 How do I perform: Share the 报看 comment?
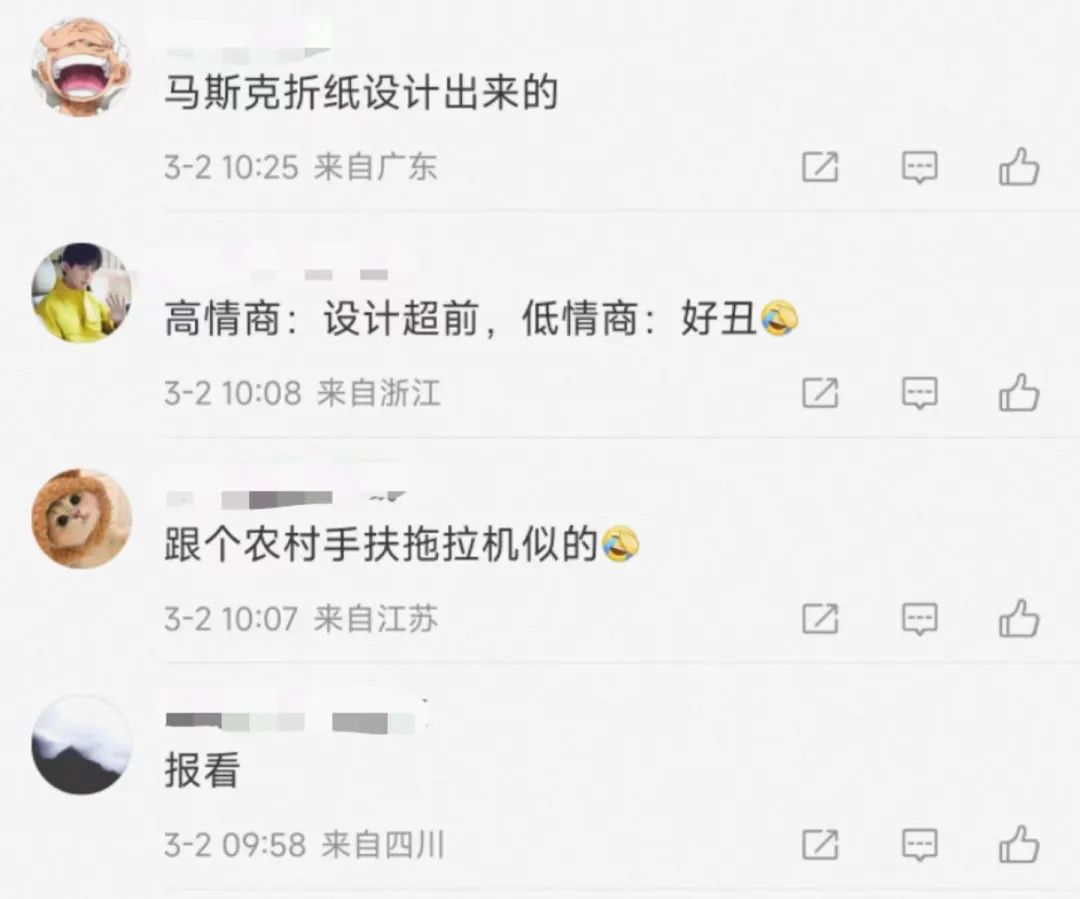(x=820, y=843)
